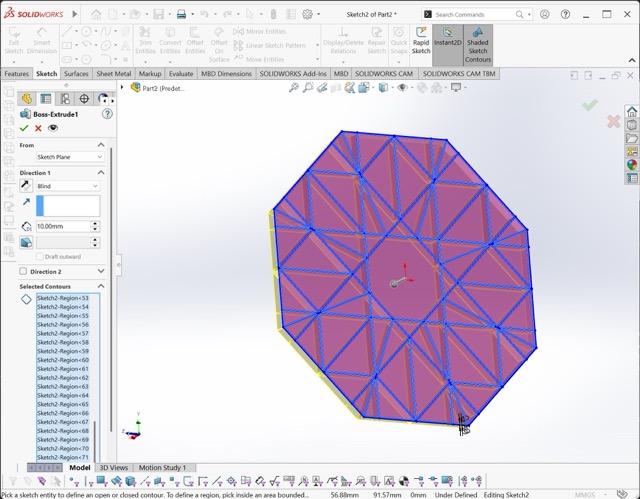Click the Zoom to Area icon
The height and width of the screenshot is (499, 640).
(x=308, y=87)
